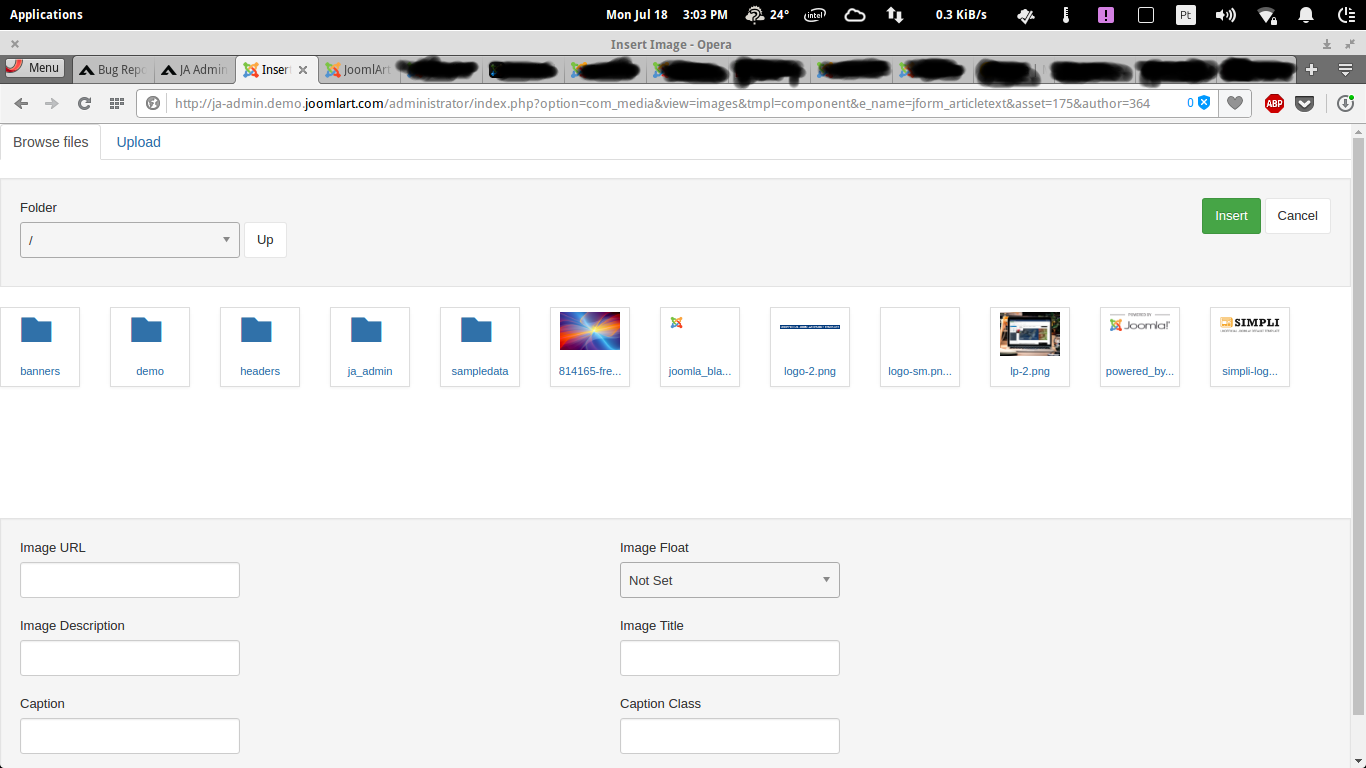Open the volume control in system panel
Screen dimensions: 1366x768
pyautogui.click(x=1225, y=15)
